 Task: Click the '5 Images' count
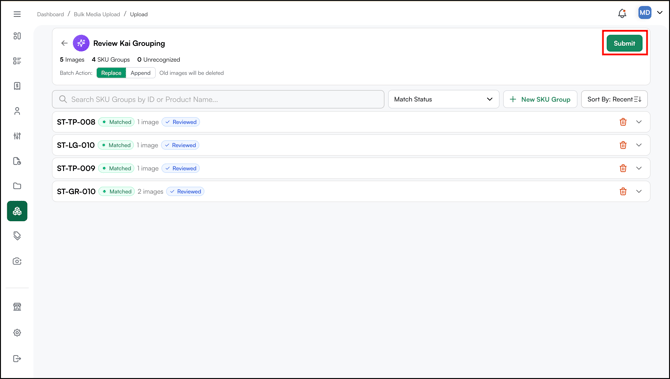coord(72,59)
